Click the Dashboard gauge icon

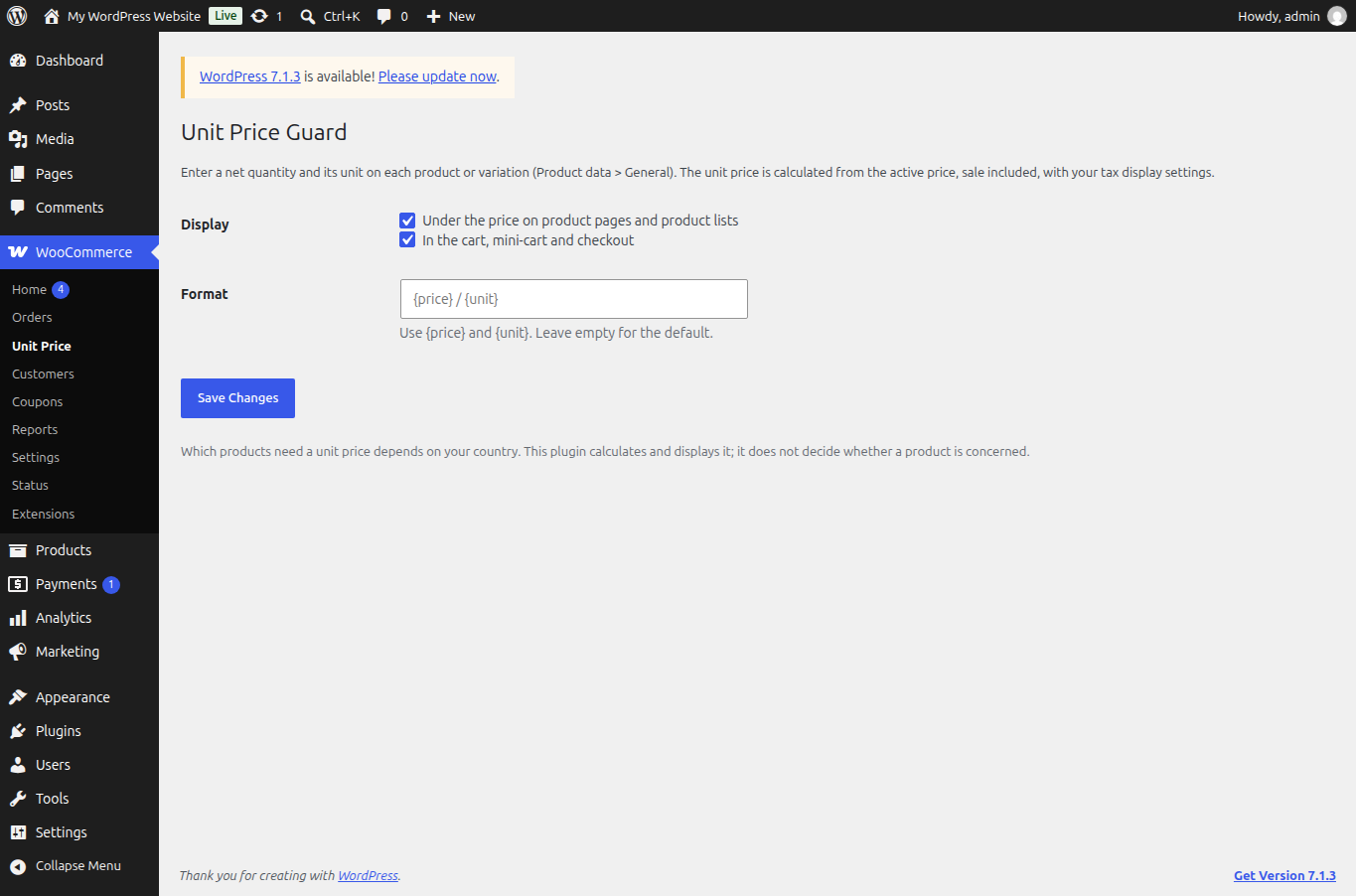[18, 61]
